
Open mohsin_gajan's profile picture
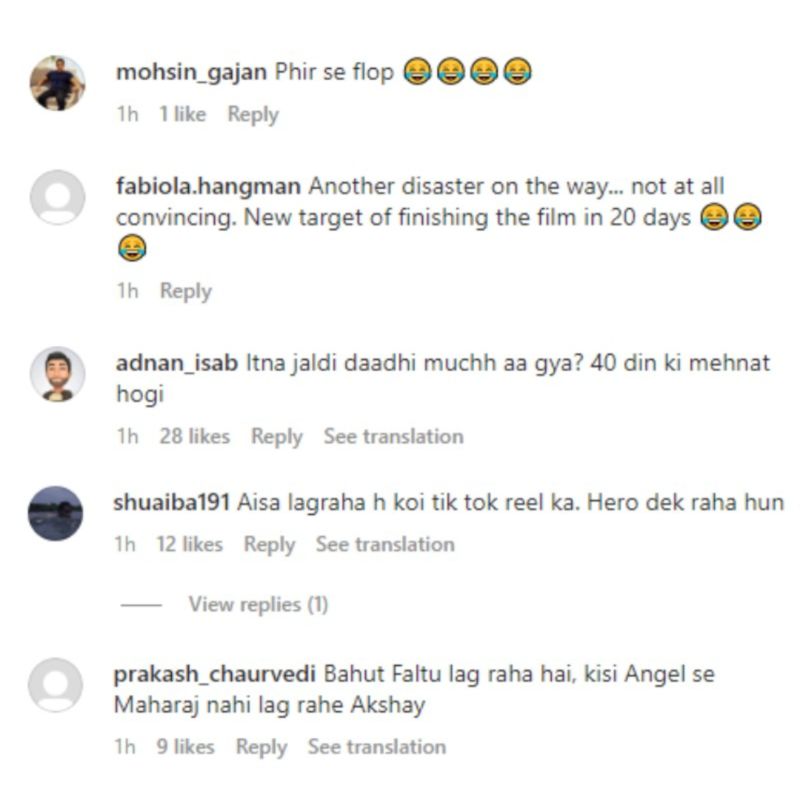pos(58,83)
